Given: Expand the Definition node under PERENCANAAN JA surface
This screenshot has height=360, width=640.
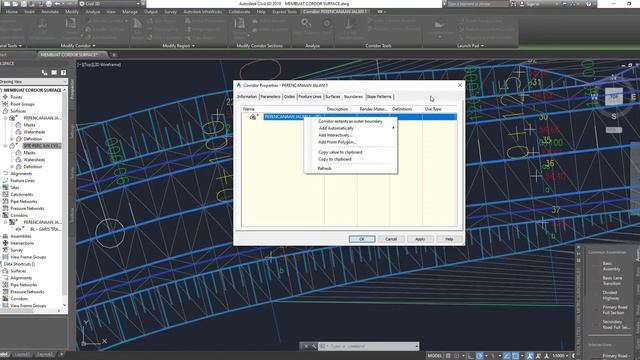Looking at the screenshot, I should pyautogui.click(x=12, y=139).
